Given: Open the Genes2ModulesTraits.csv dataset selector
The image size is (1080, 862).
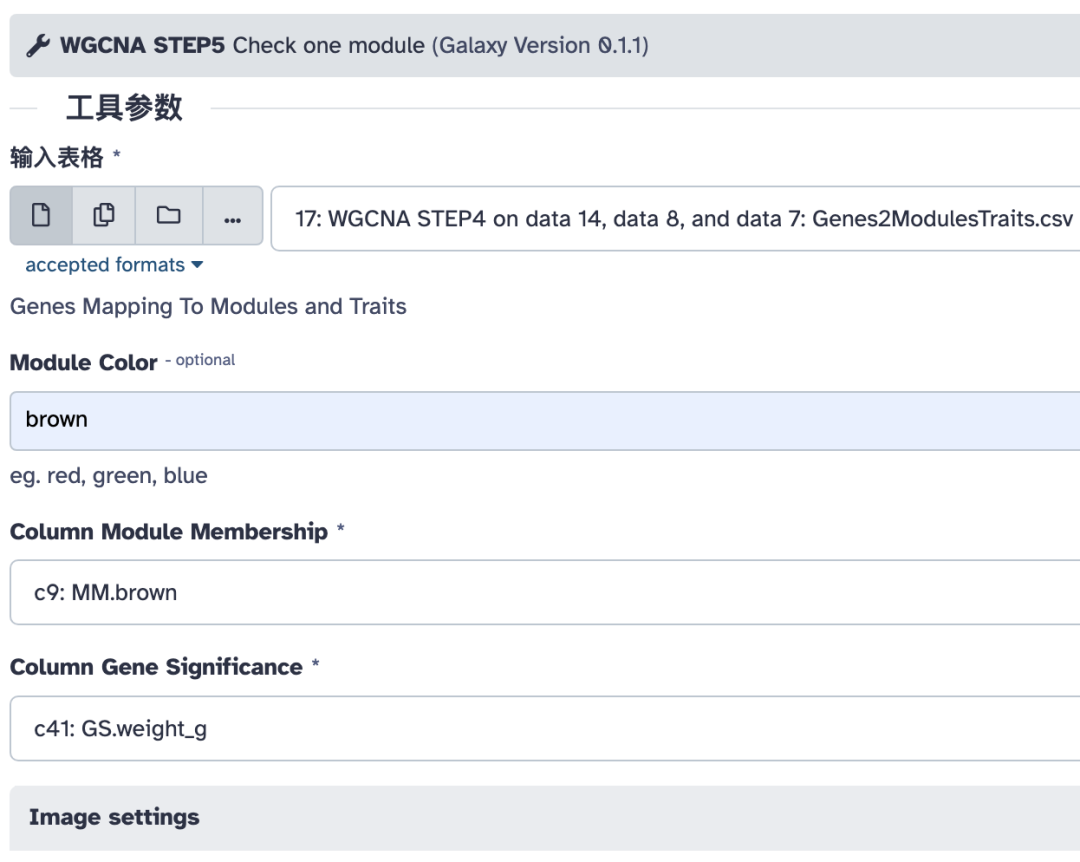Looking at the screenshot, I should pos(676,218).
